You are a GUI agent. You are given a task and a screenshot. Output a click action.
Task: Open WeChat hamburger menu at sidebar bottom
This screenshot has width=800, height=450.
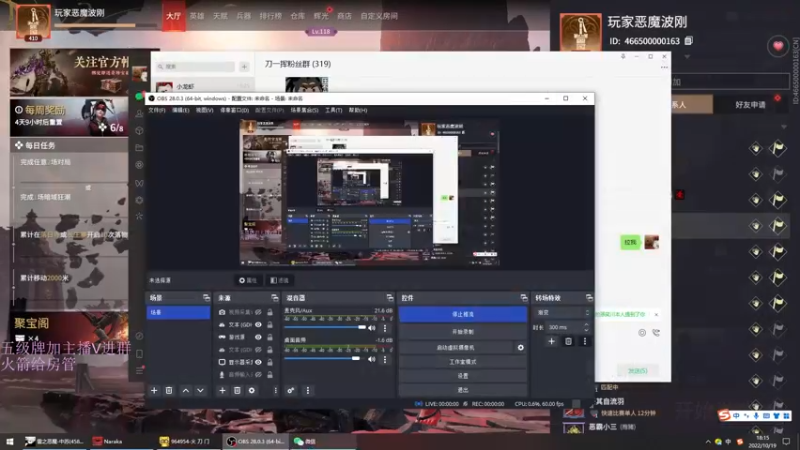click(139, 370)
